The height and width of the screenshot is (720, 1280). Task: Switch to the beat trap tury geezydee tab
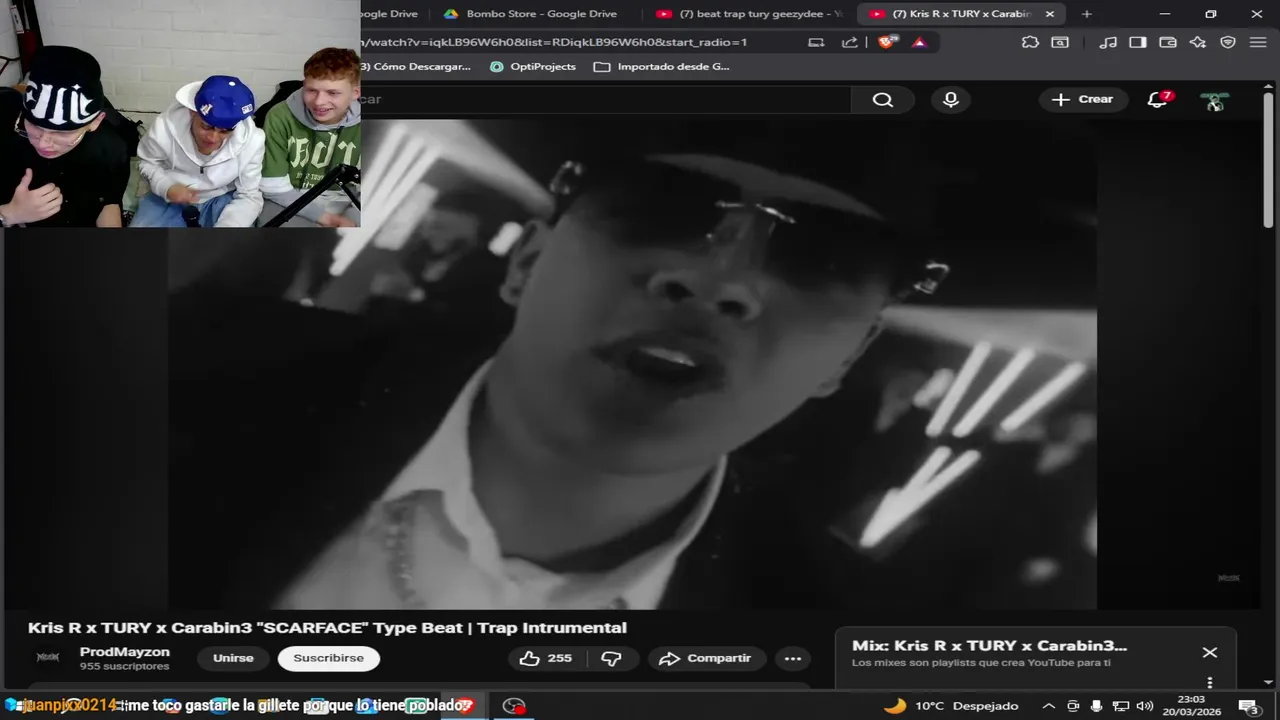click(750, 14)
